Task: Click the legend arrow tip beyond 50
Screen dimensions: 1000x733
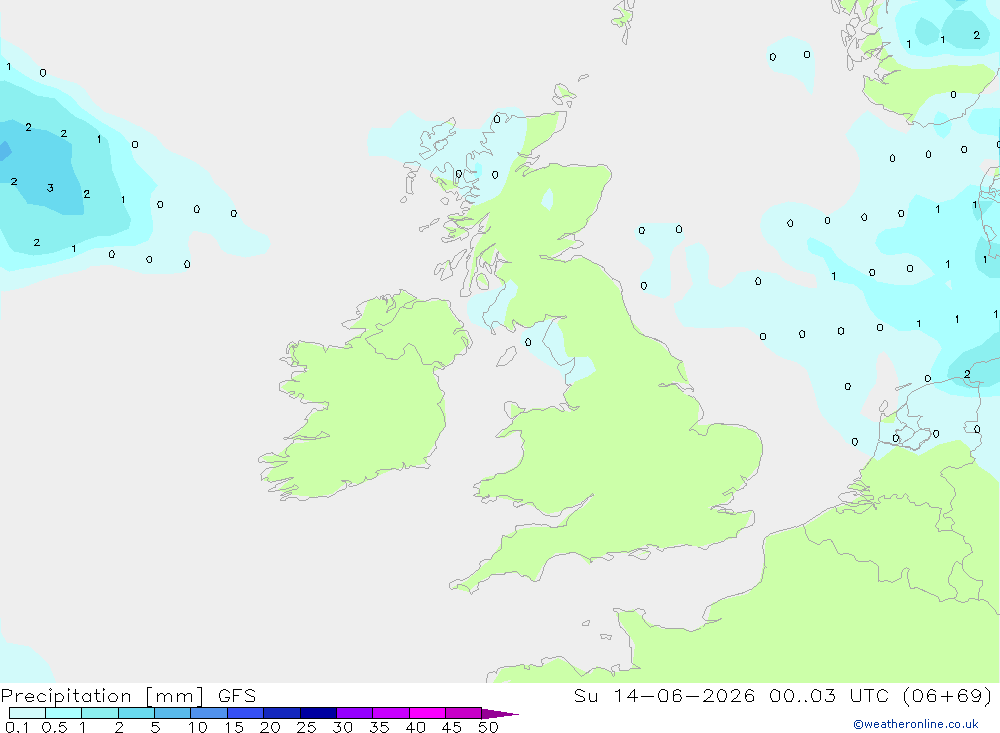Action: [x=501, y=714]
